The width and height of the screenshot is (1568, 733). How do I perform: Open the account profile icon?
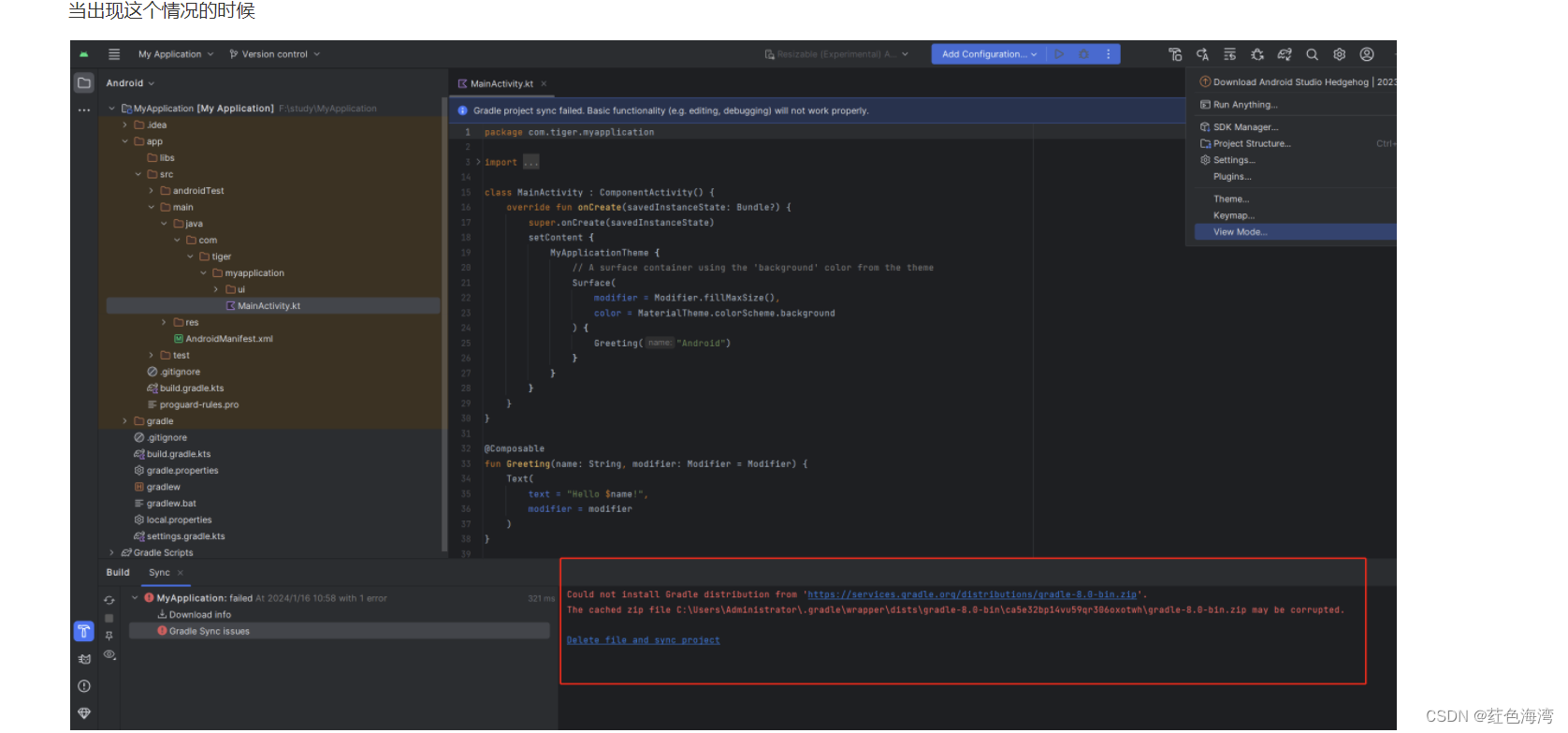pos(1367,54)
